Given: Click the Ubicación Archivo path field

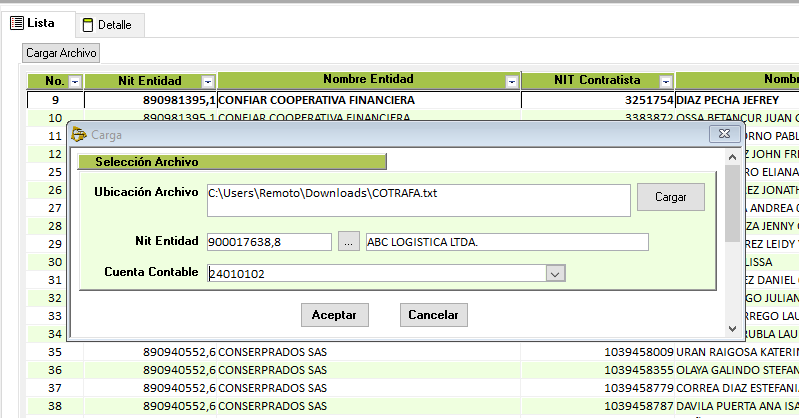Looking at the screenshot, I should [x=418, y=200].
